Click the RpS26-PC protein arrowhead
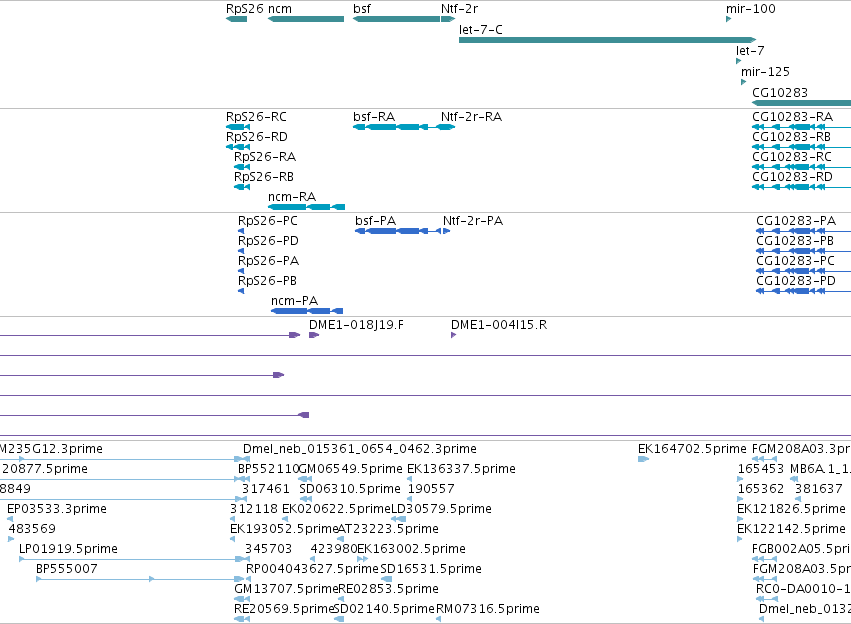This screenshot has width=851, height=624. (x=241, y=231)
